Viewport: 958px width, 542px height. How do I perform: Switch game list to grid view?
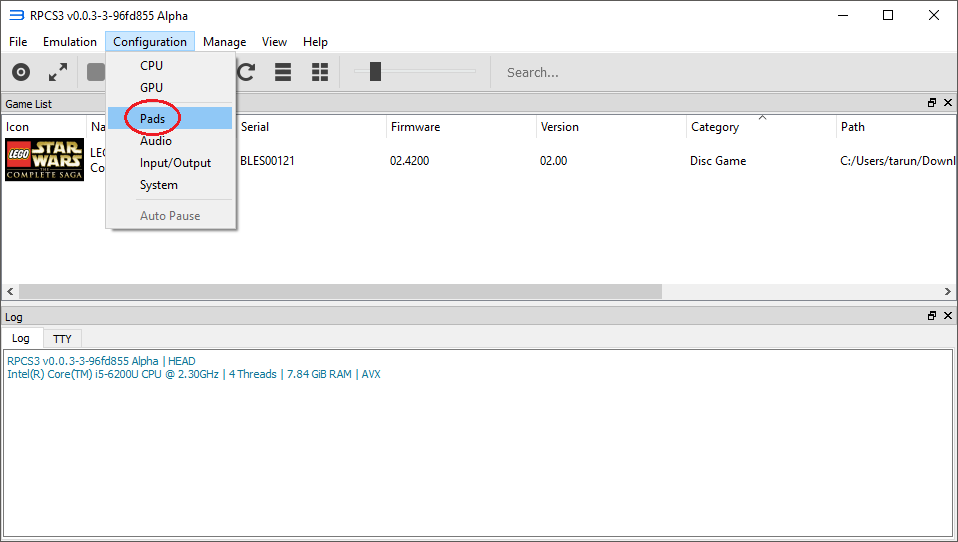320,72
